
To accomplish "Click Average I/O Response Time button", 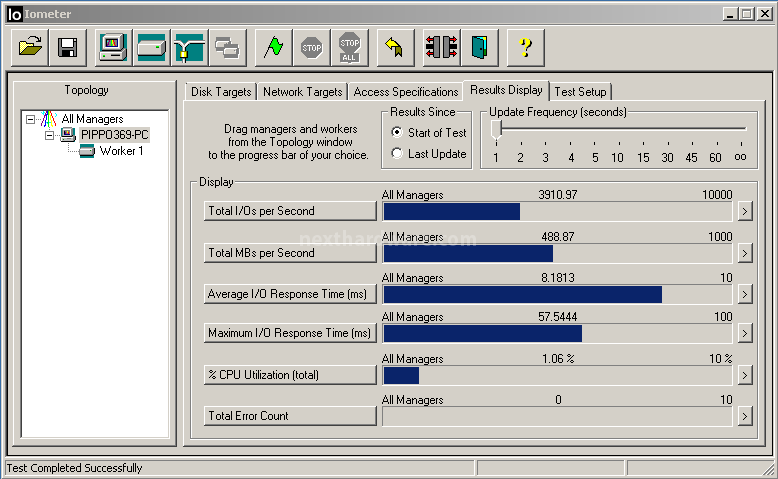I will point(290,294).
